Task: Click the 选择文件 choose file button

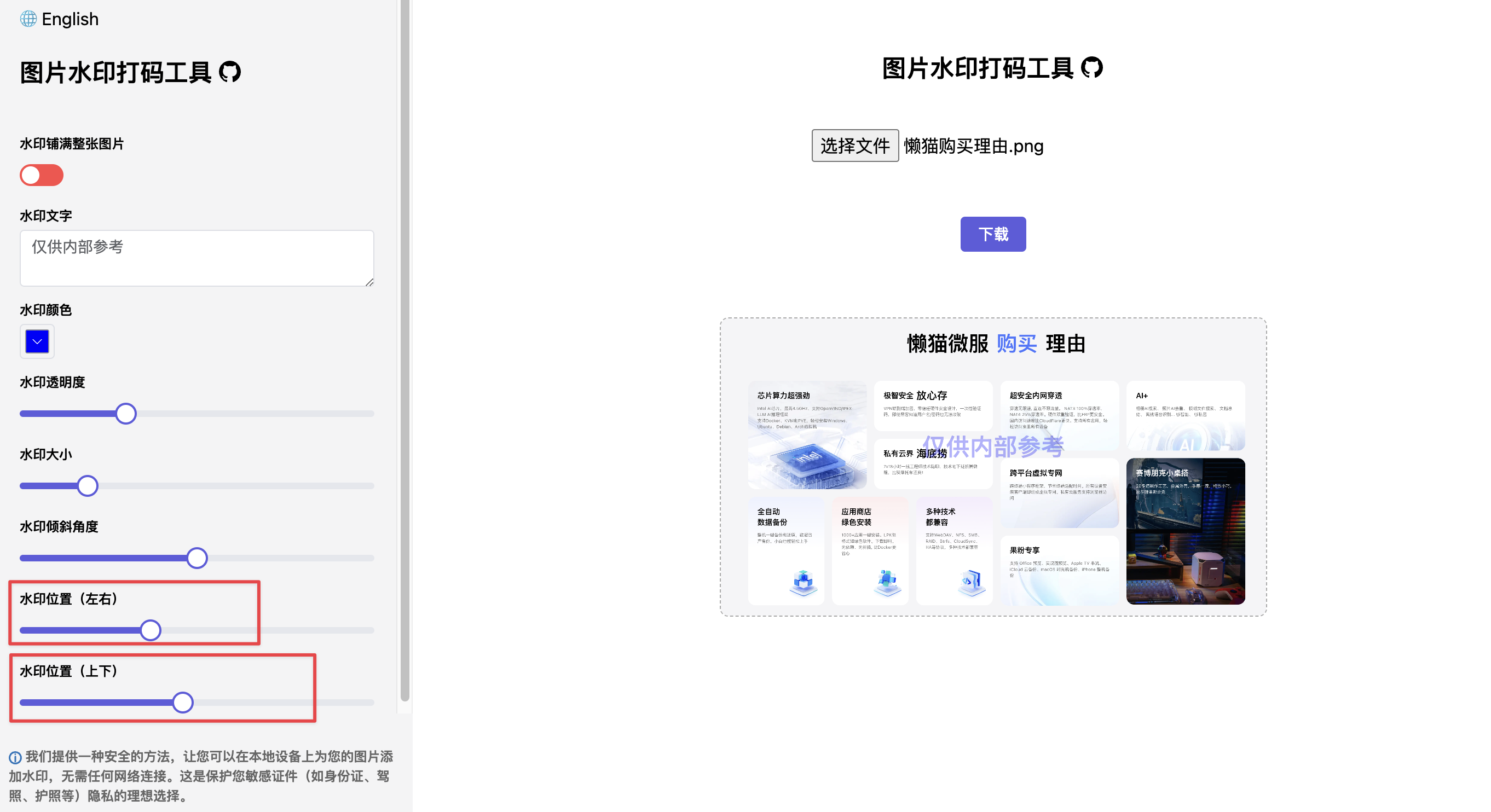Action: click(855, 146)
